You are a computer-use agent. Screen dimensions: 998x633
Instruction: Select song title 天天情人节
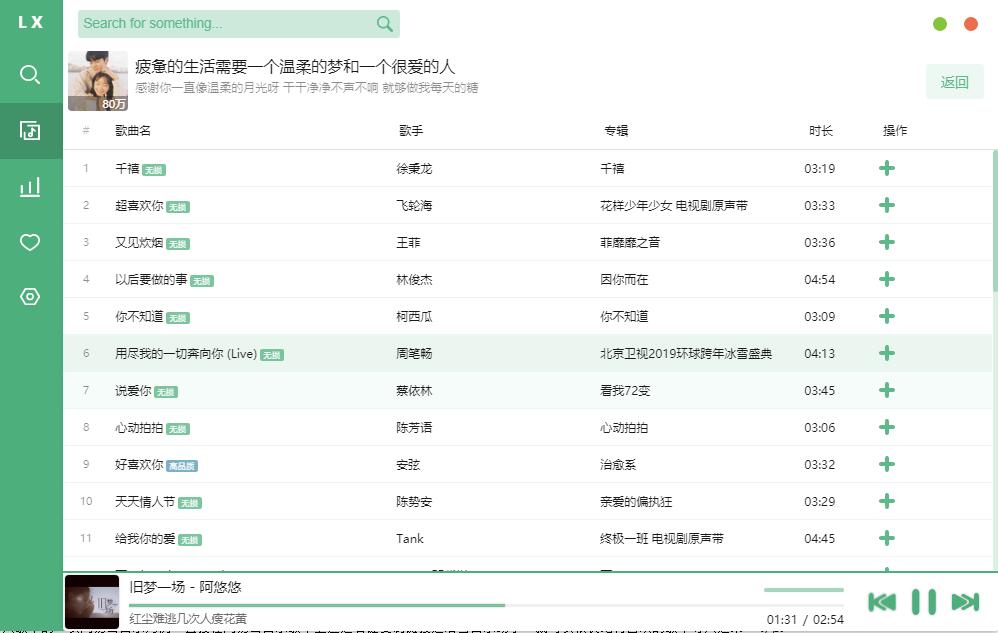point(145,501)
